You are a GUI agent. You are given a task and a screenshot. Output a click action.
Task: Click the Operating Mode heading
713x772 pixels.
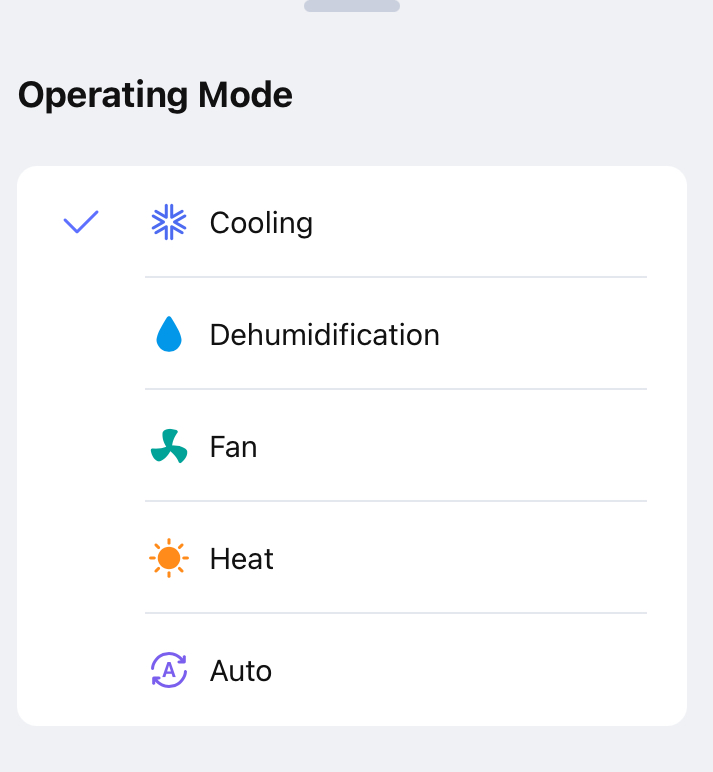(x=155, y=95)
